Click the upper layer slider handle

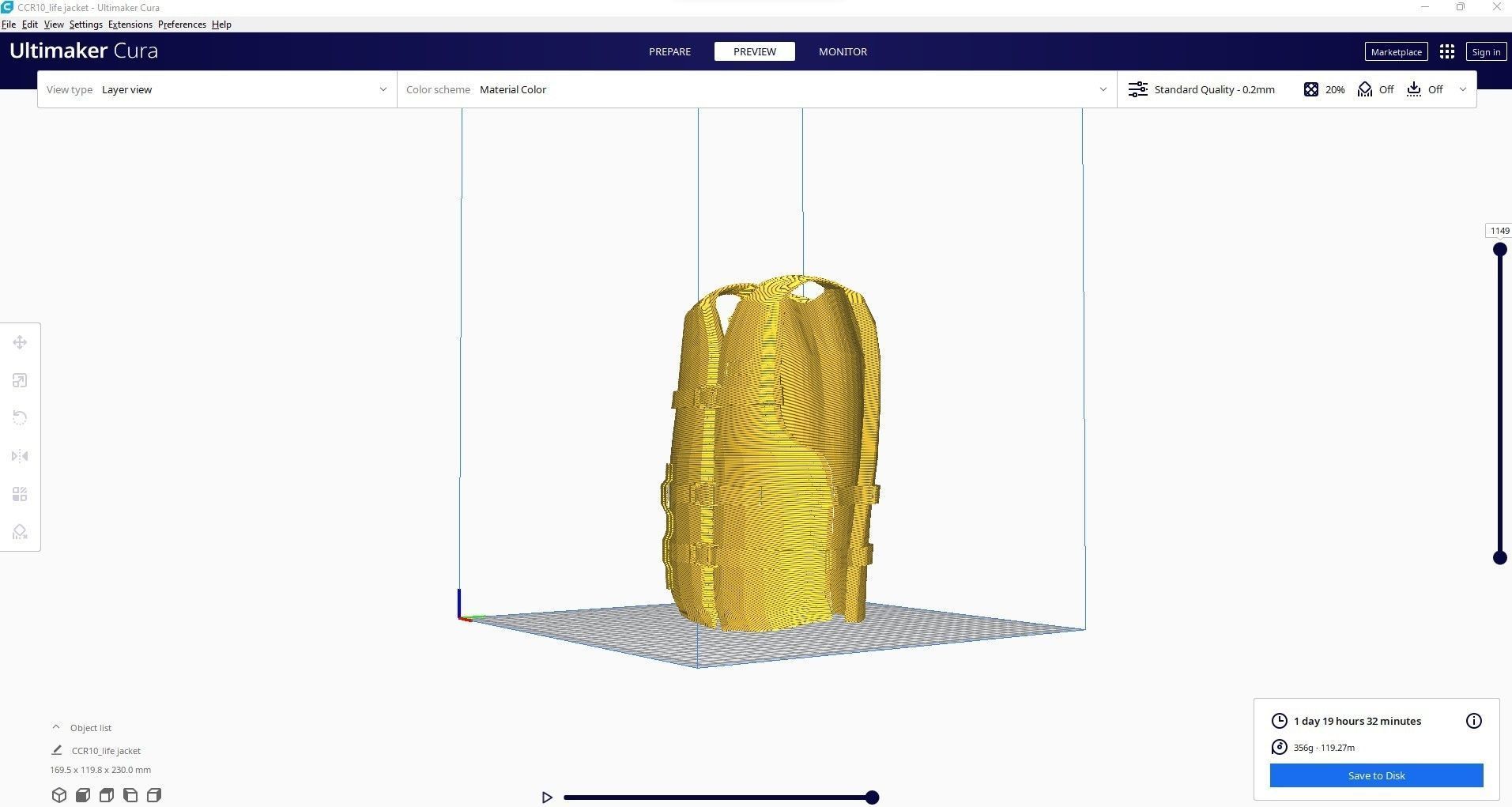(1499, 250)
